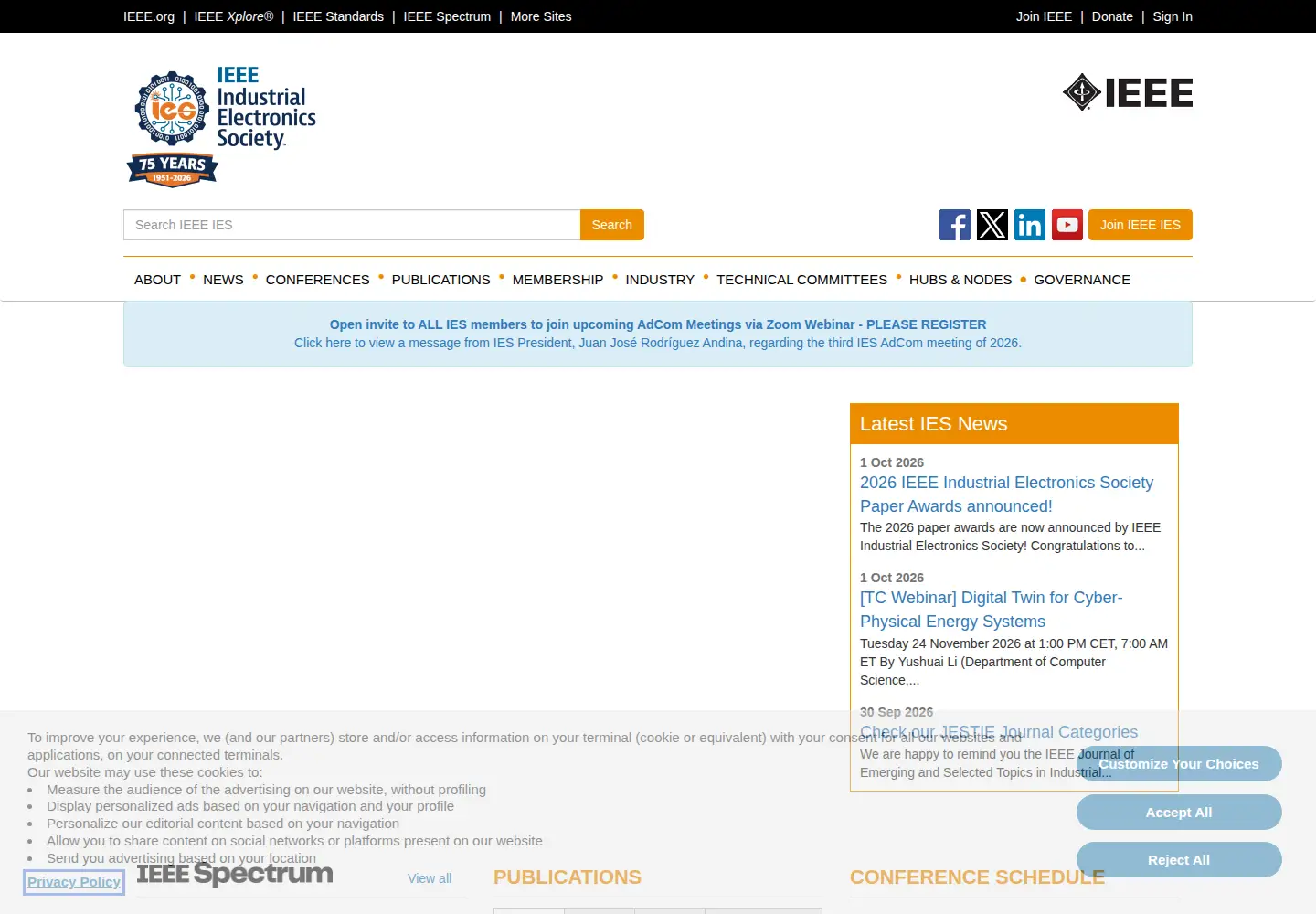This screenshot has height=914, width=1316.
Task: Open the LinkedIn social icon
Action: (x=1030, y=225)
